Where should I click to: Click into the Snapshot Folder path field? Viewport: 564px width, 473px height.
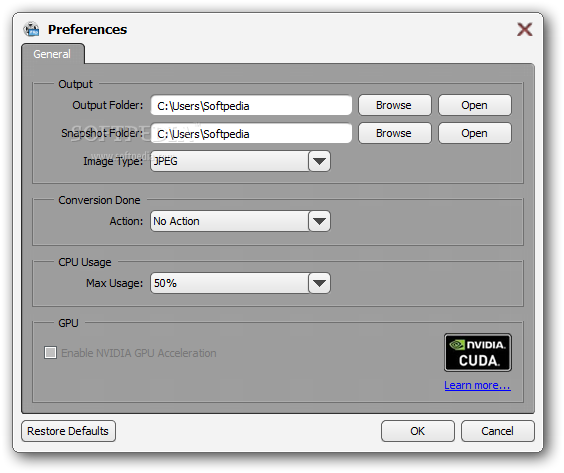(x=251, y=133)
